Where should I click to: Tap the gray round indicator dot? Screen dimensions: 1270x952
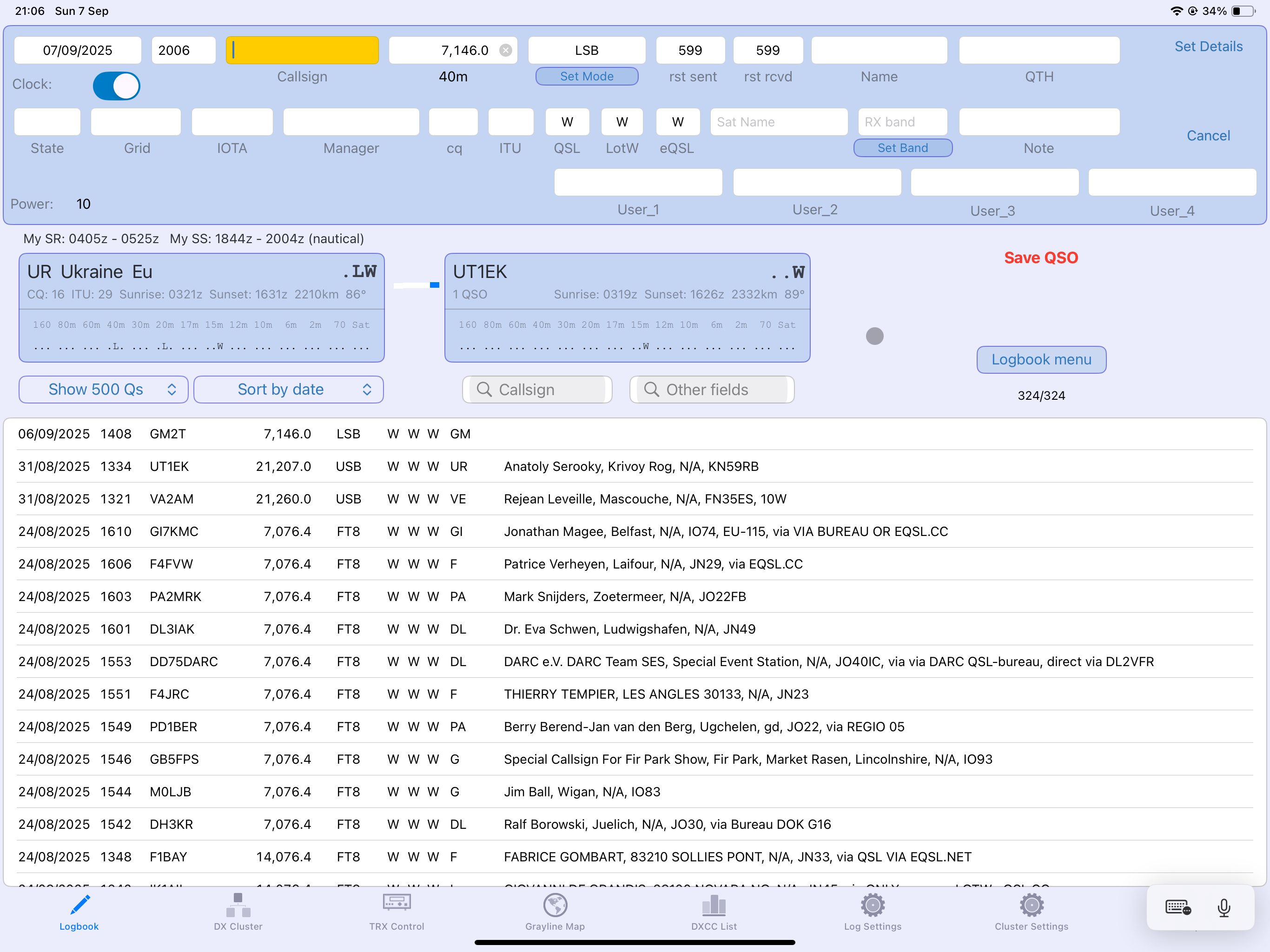(x=874, y=336)
